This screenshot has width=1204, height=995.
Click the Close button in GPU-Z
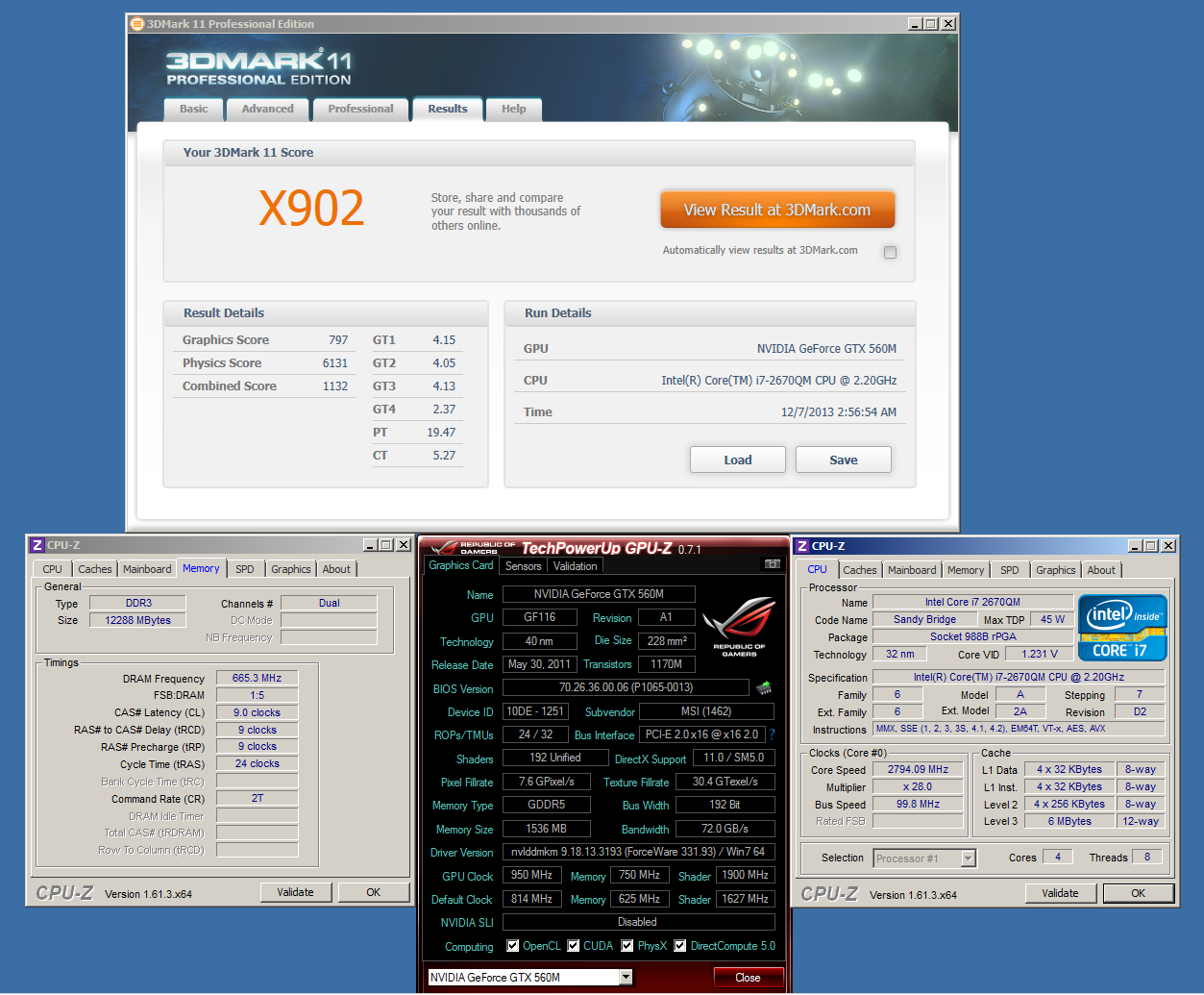pyautogui.click(x=748, y=978)
